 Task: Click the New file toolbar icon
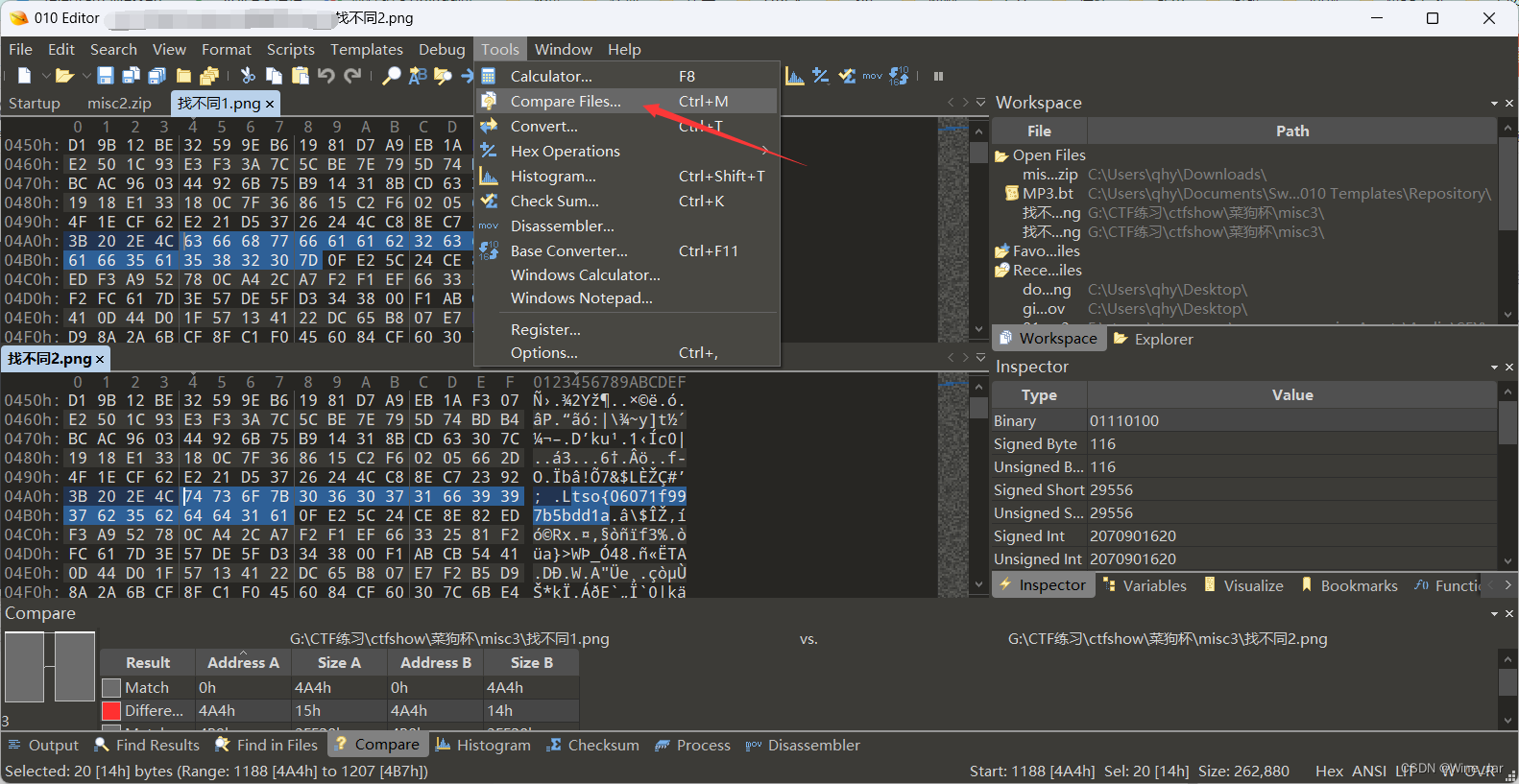pos(24,76)
